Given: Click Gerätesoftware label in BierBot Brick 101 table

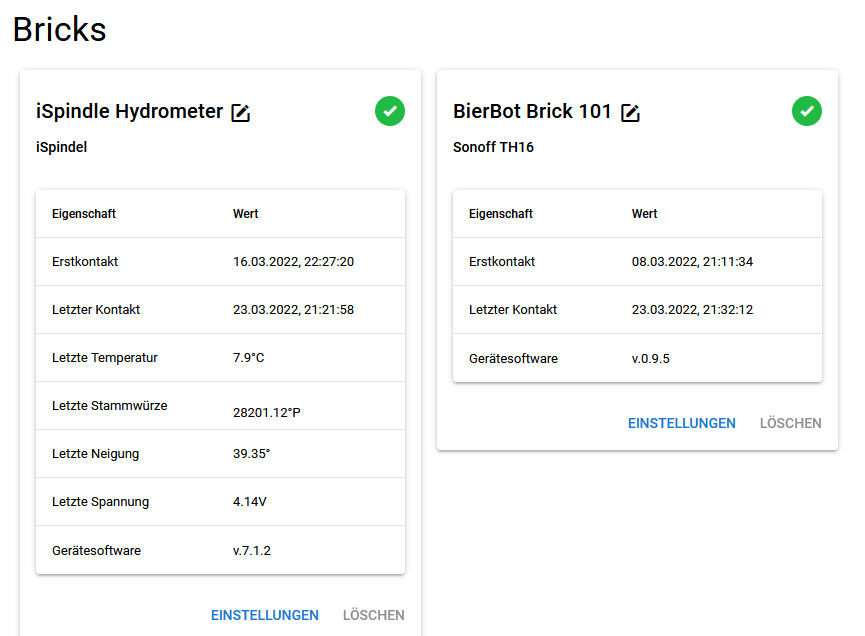Looking at the screenshot, I should point(514,359).
